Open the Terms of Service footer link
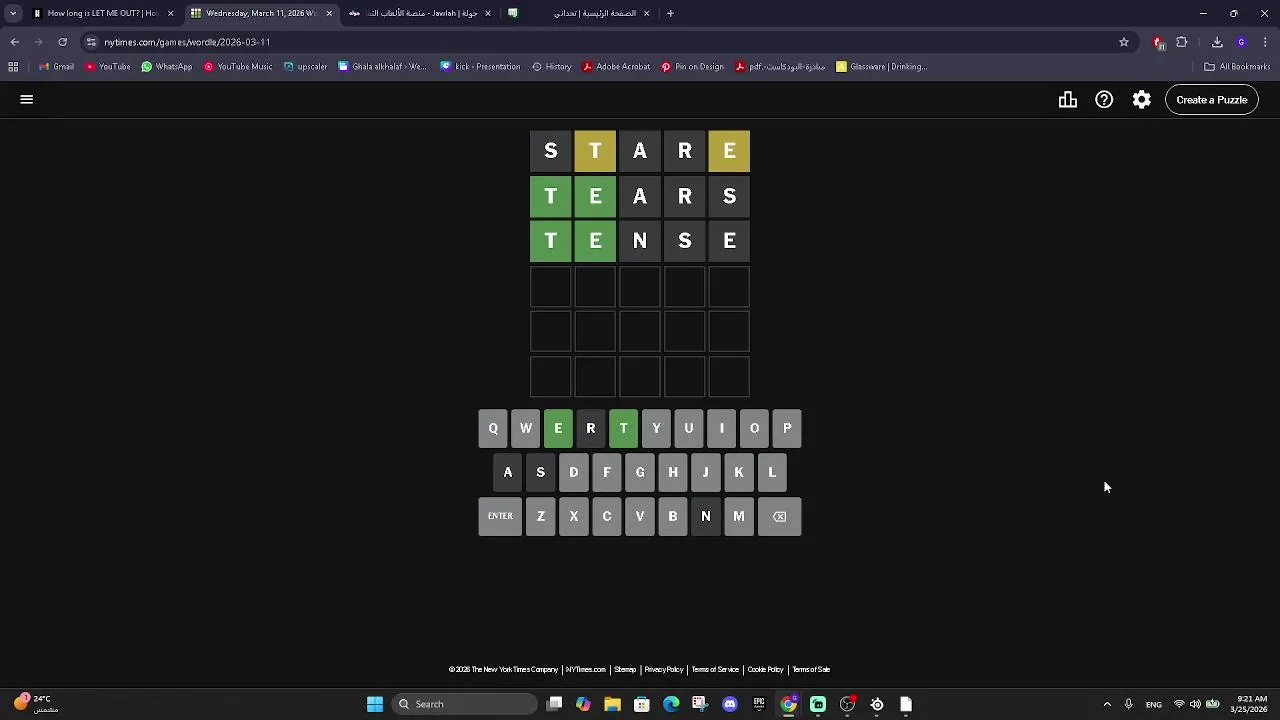 [x=715, y=670]
